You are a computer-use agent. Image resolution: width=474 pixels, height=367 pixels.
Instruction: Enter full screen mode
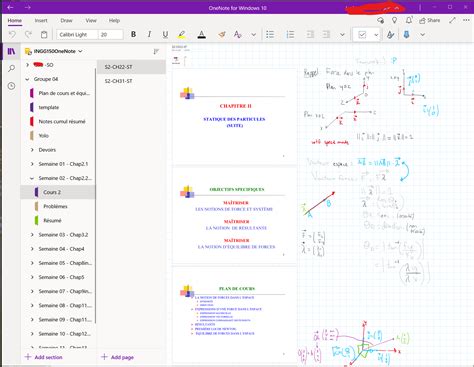click(452, 20)
